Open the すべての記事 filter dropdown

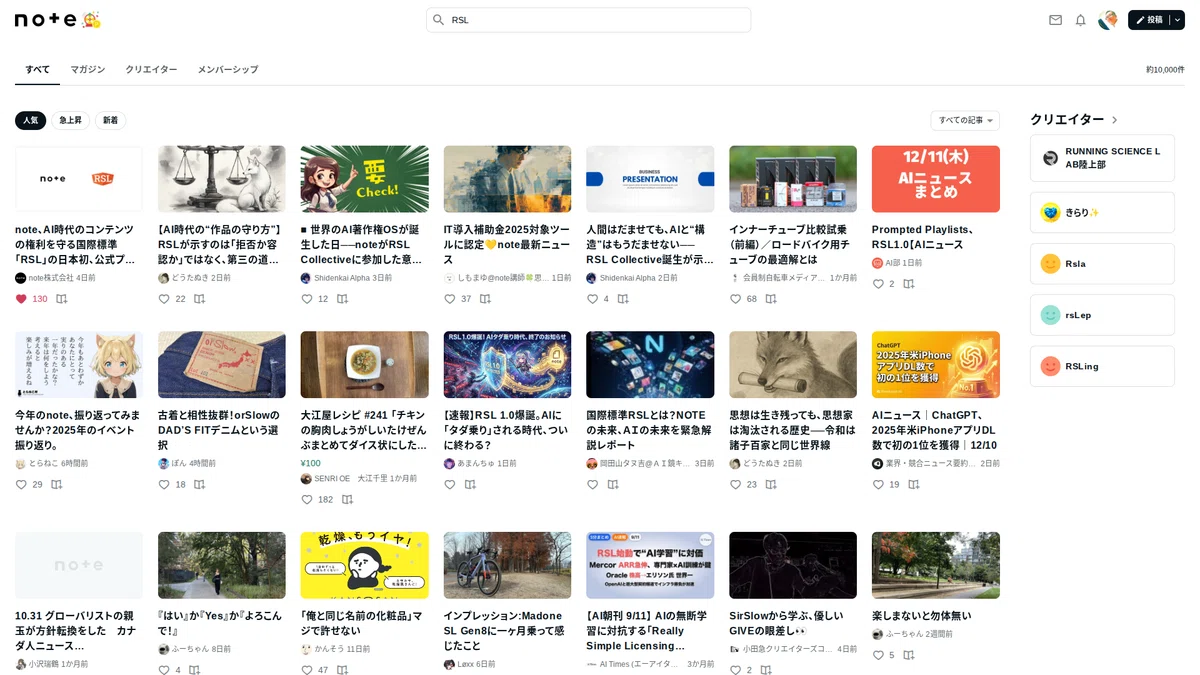965,120
